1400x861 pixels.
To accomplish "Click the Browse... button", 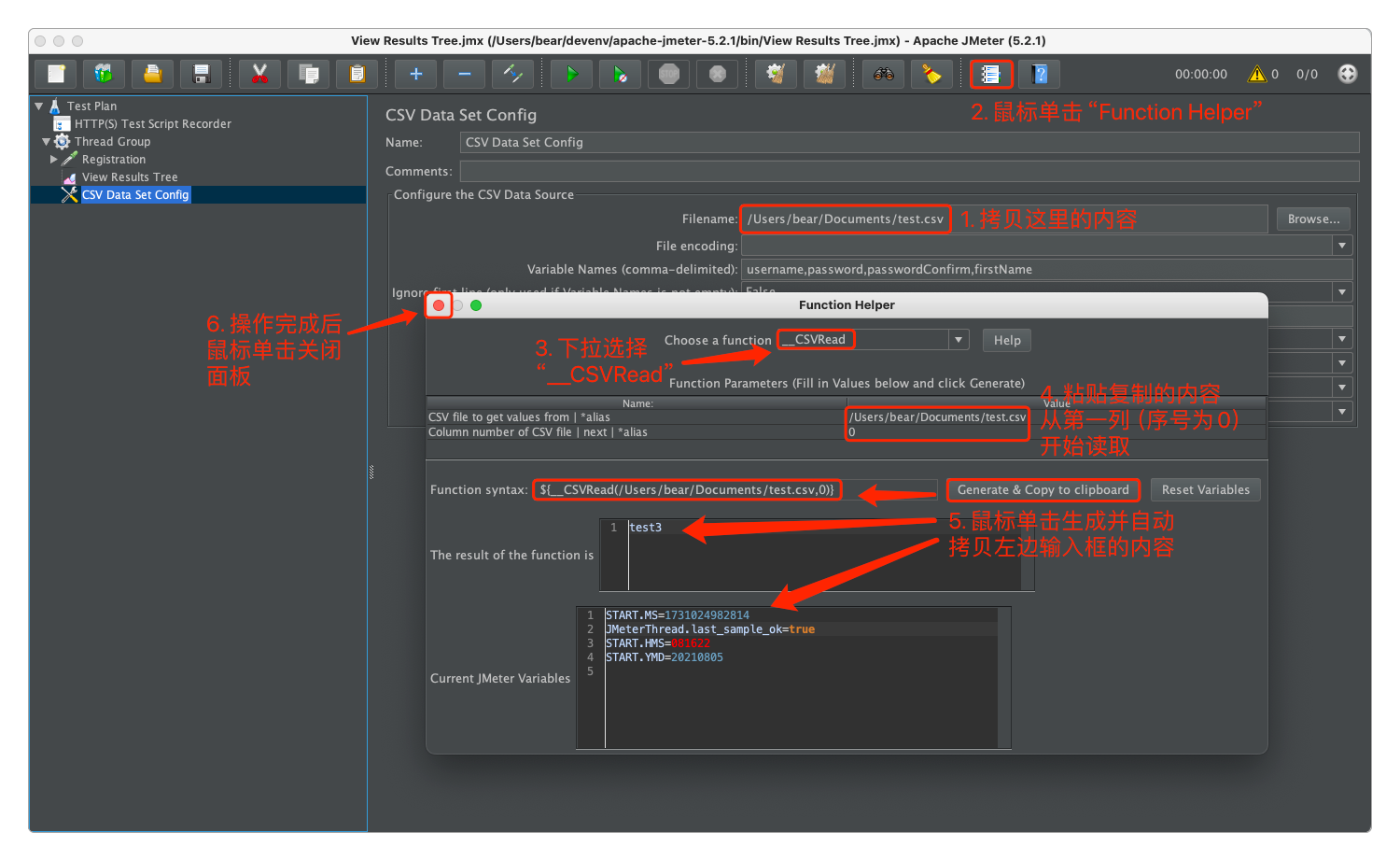I will pos(1313,219).
